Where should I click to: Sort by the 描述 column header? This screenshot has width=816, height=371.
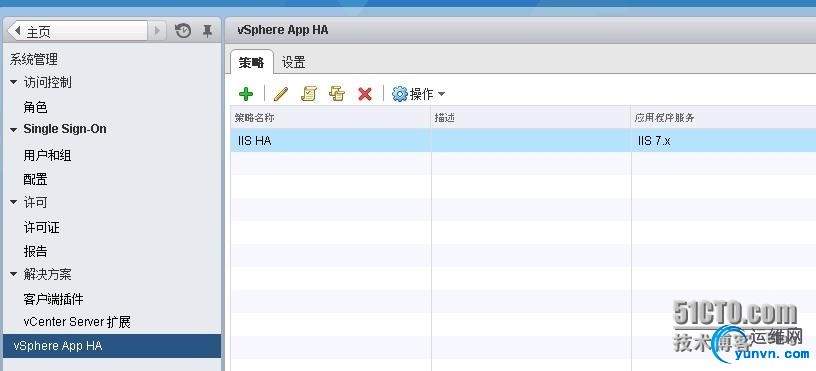531,118
